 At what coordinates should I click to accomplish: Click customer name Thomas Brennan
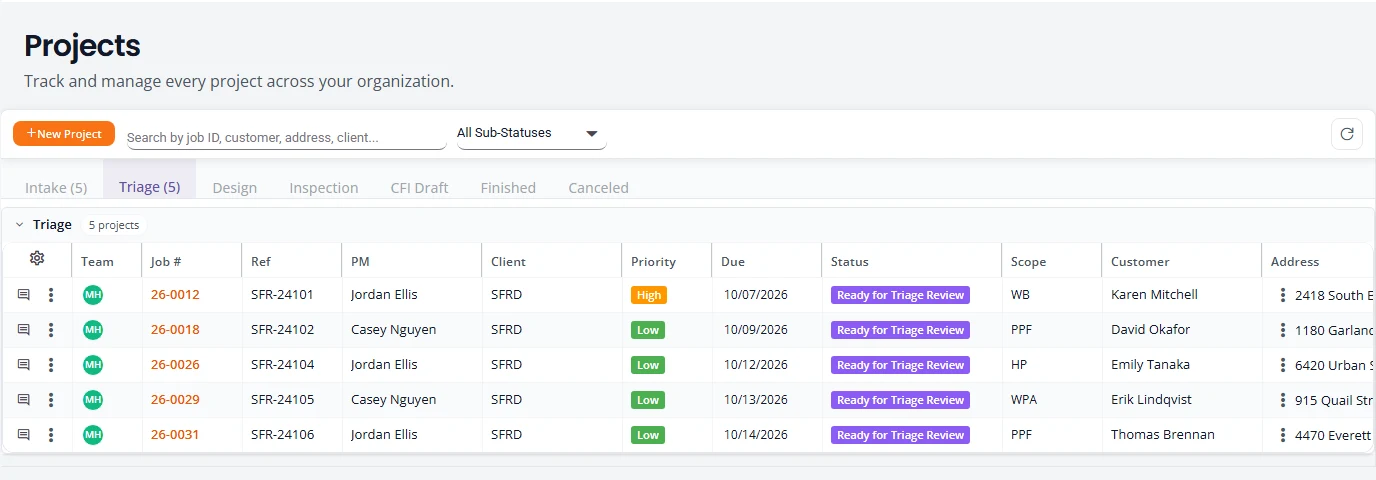(1163, 435)
